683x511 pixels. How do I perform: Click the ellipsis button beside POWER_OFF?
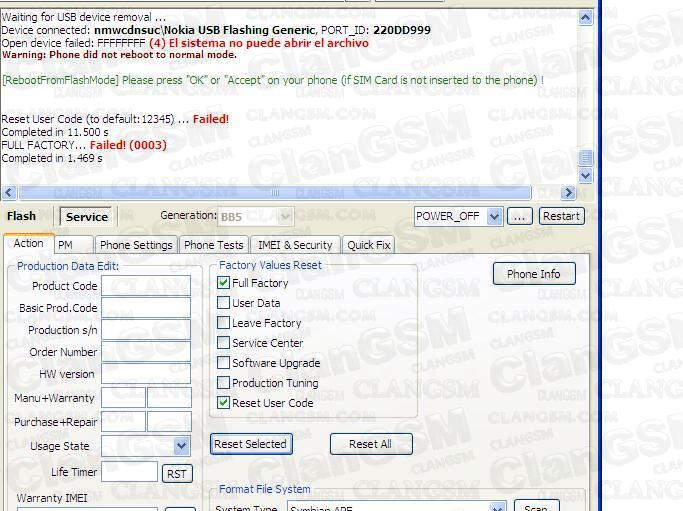coord(519,216)
